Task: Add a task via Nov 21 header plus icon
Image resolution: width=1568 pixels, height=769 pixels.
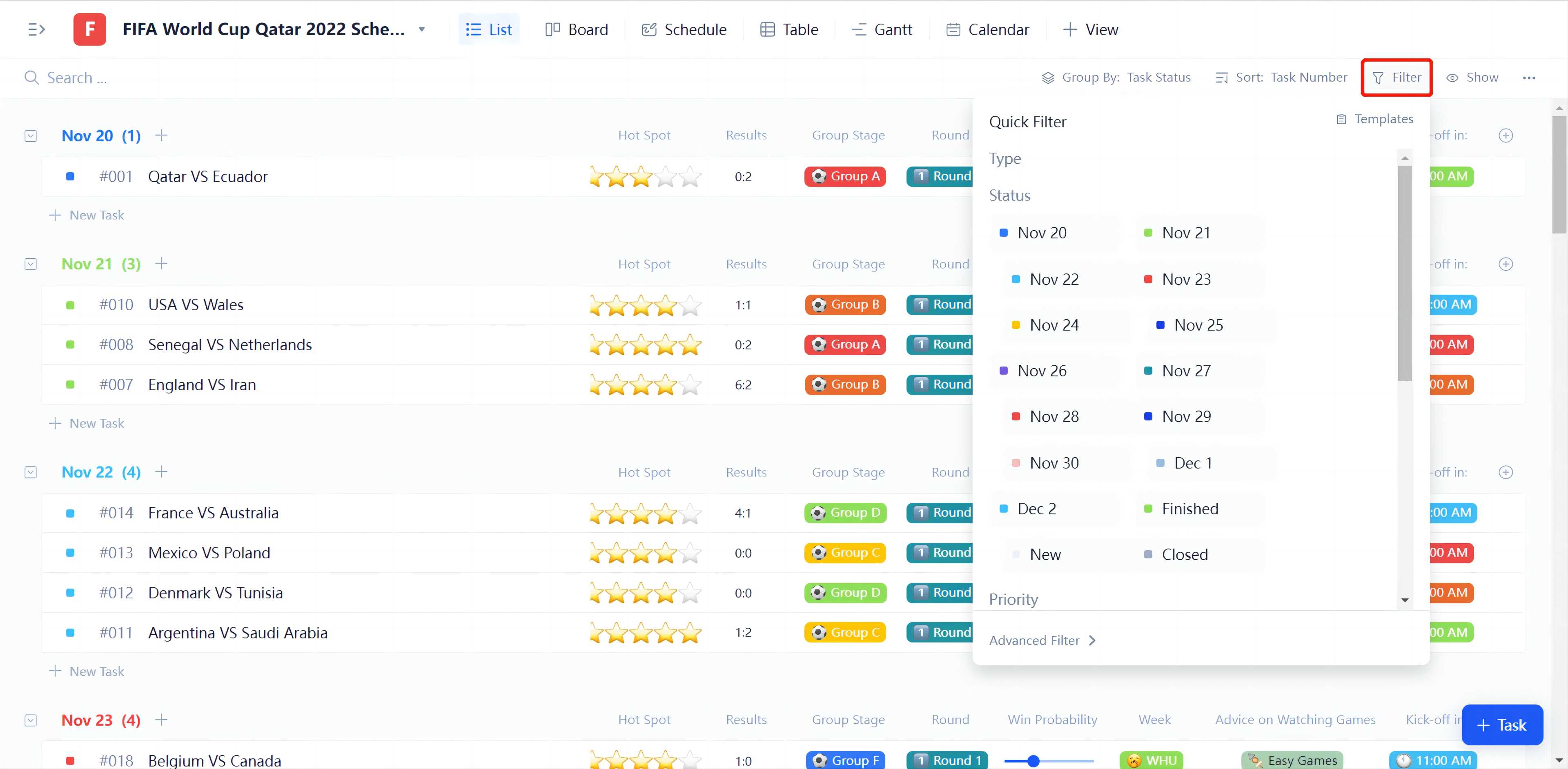Action: (x=161, y=263)
